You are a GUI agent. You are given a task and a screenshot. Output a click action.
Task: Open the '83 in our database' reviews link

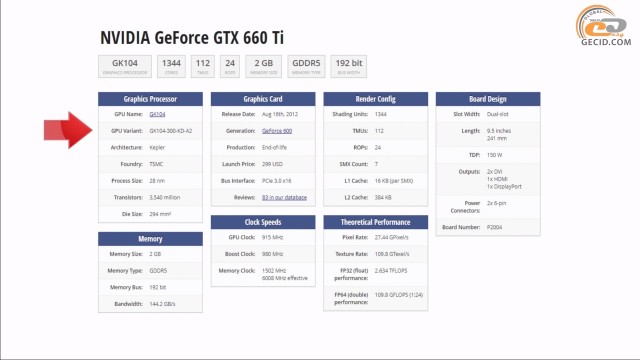coord(284,198)
